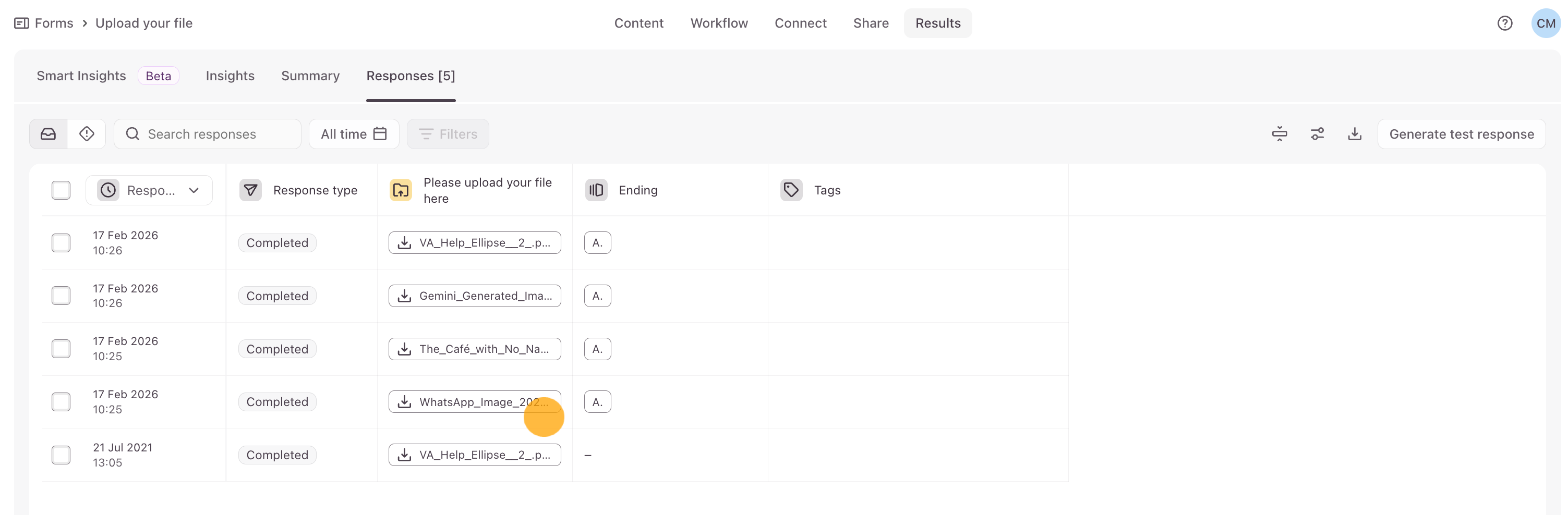
Task: Tick the select-all checkbox in header
Action: coord(61,190)
